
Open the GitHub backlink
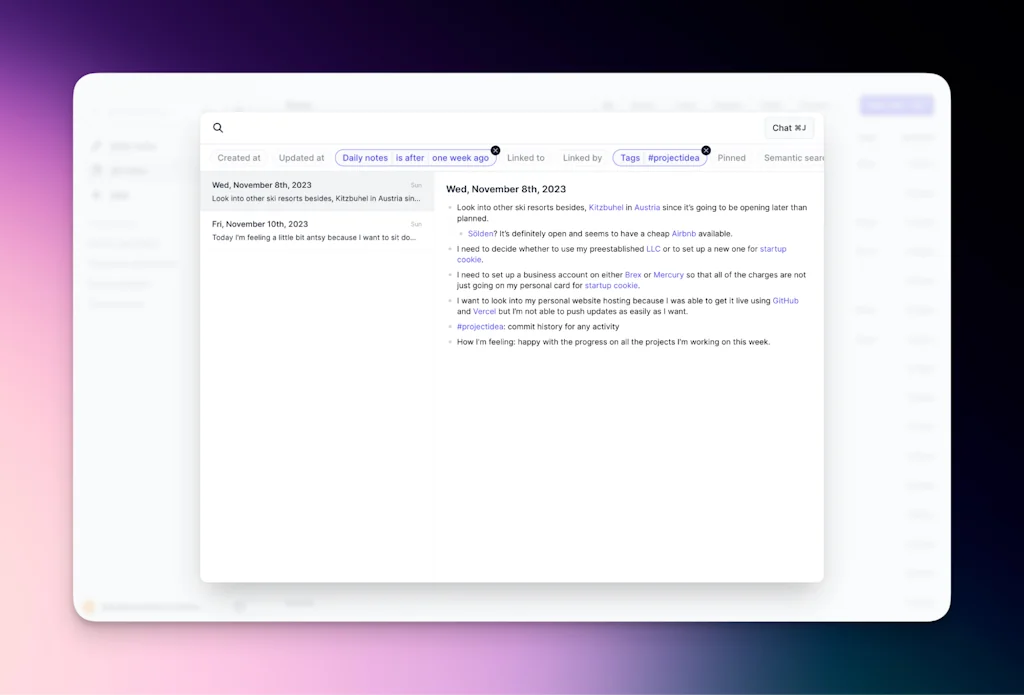click(x=785, y=300)
